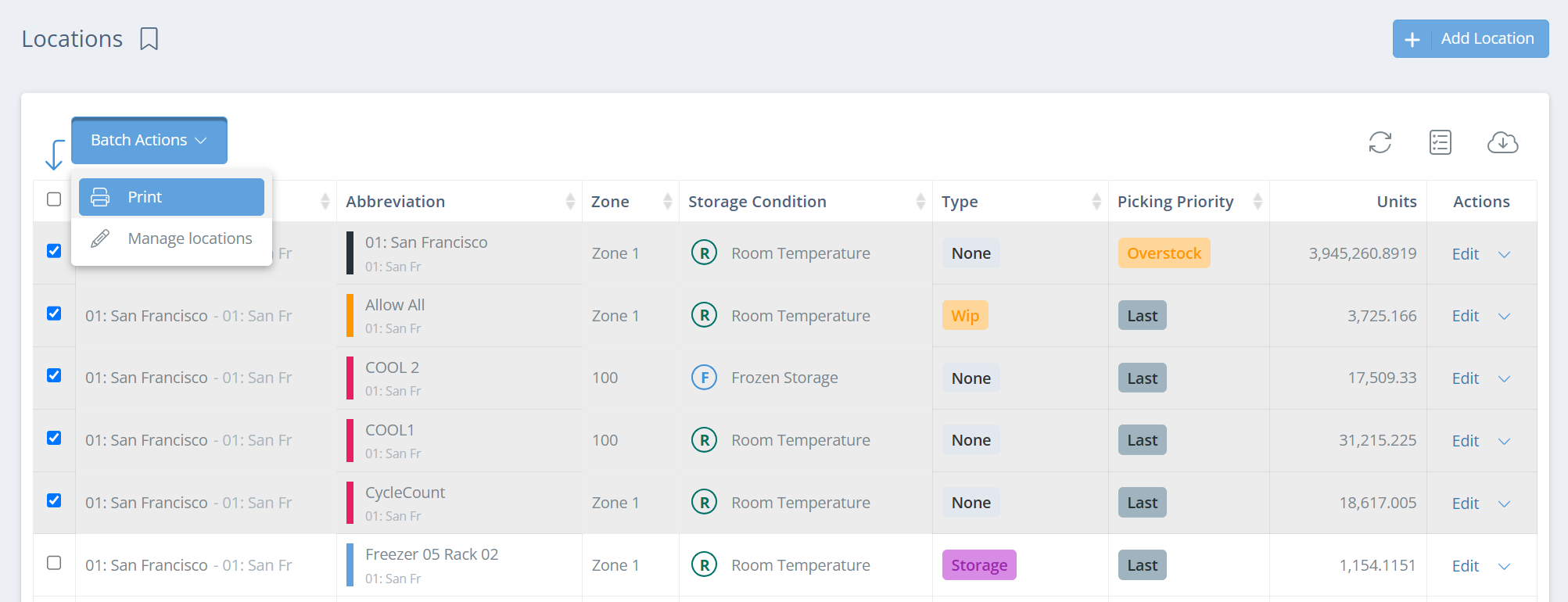Screen dimensions: 1568x602
Task: Collapse the Batch Actions dropdown
Action: pyautogui.click(x=149, y=141)
